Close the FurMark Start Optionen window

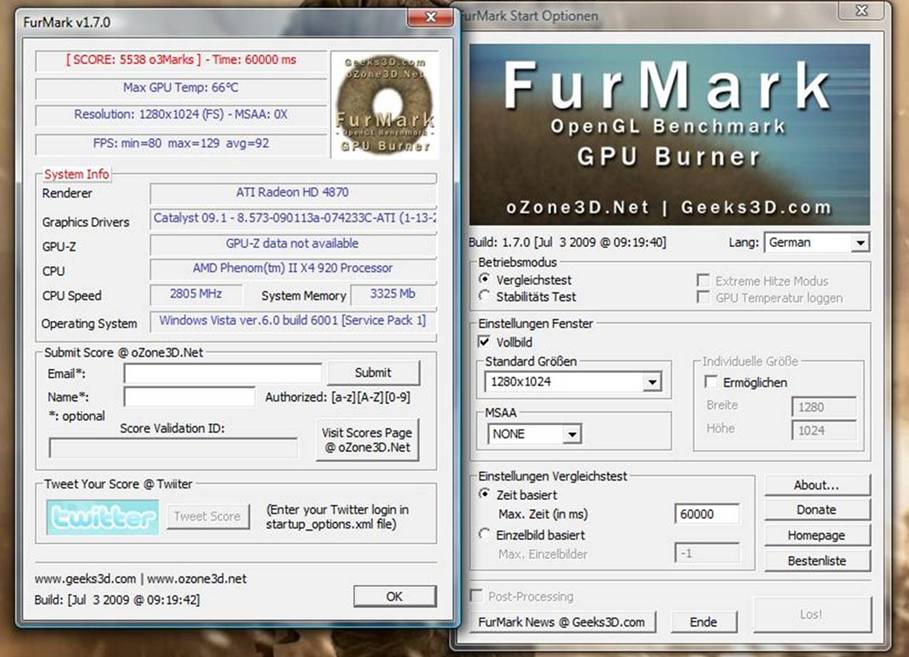861,10
